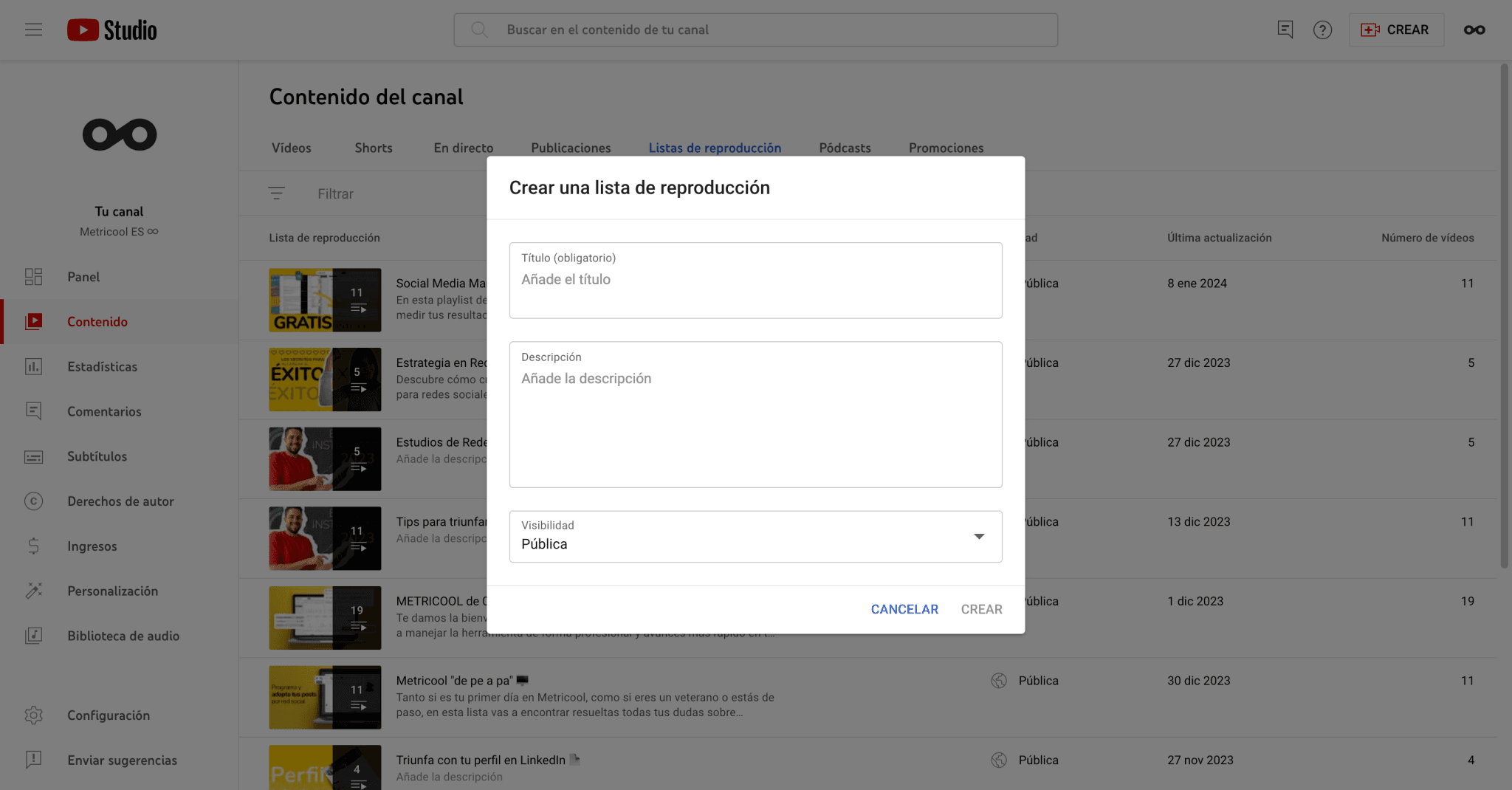Image resolution: width=1512 pixels, height=790 pixels.
Task: Click Última actualización column header
Action: (1219, 238)
